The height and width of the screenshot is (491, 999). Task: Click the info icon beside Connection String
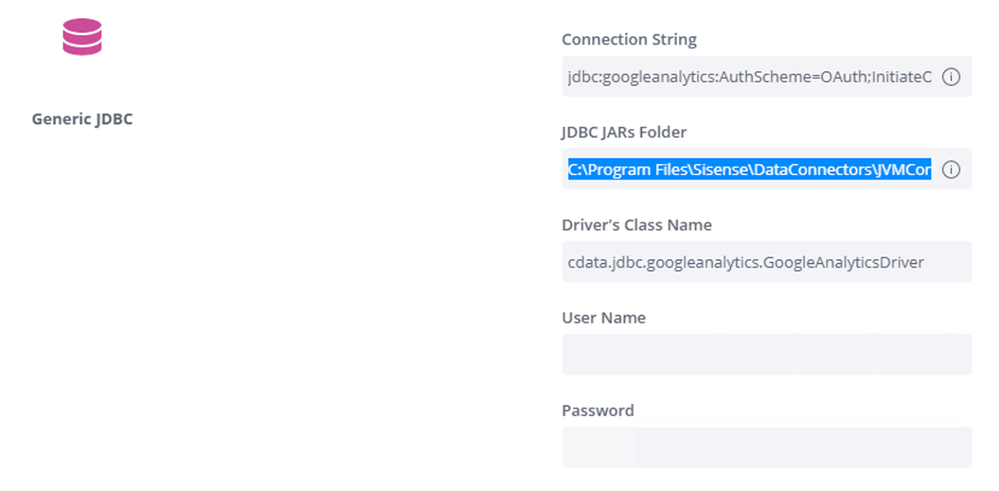951,77
